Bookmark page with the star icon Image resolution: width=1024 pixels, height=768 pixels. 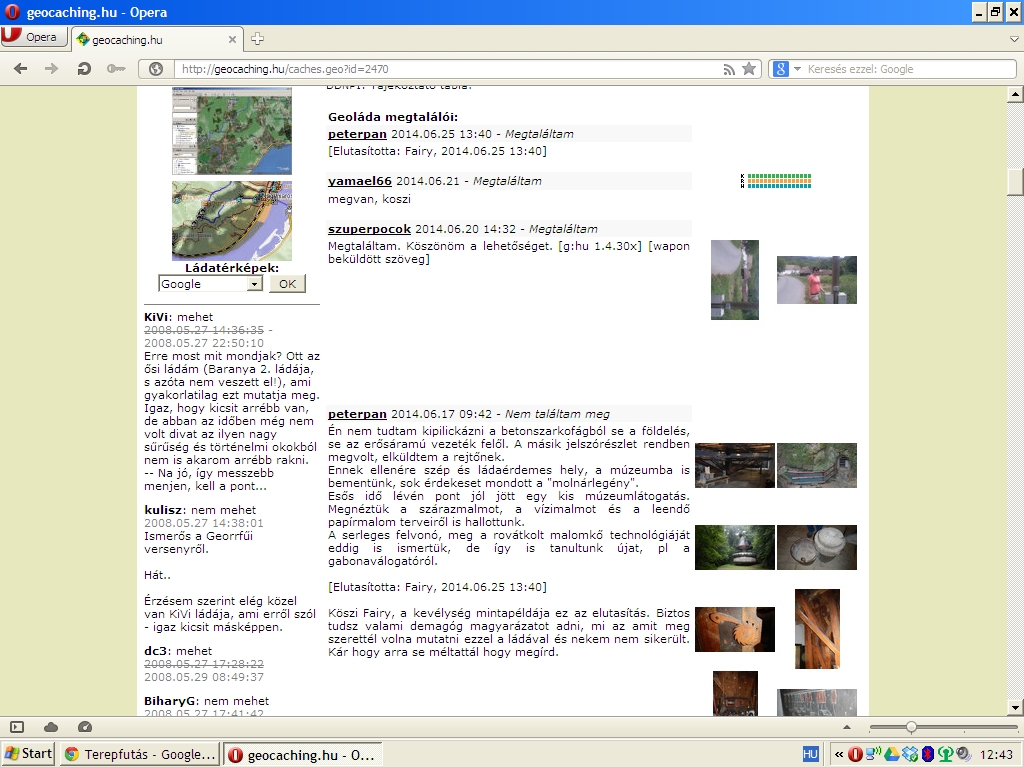point(749,69)
